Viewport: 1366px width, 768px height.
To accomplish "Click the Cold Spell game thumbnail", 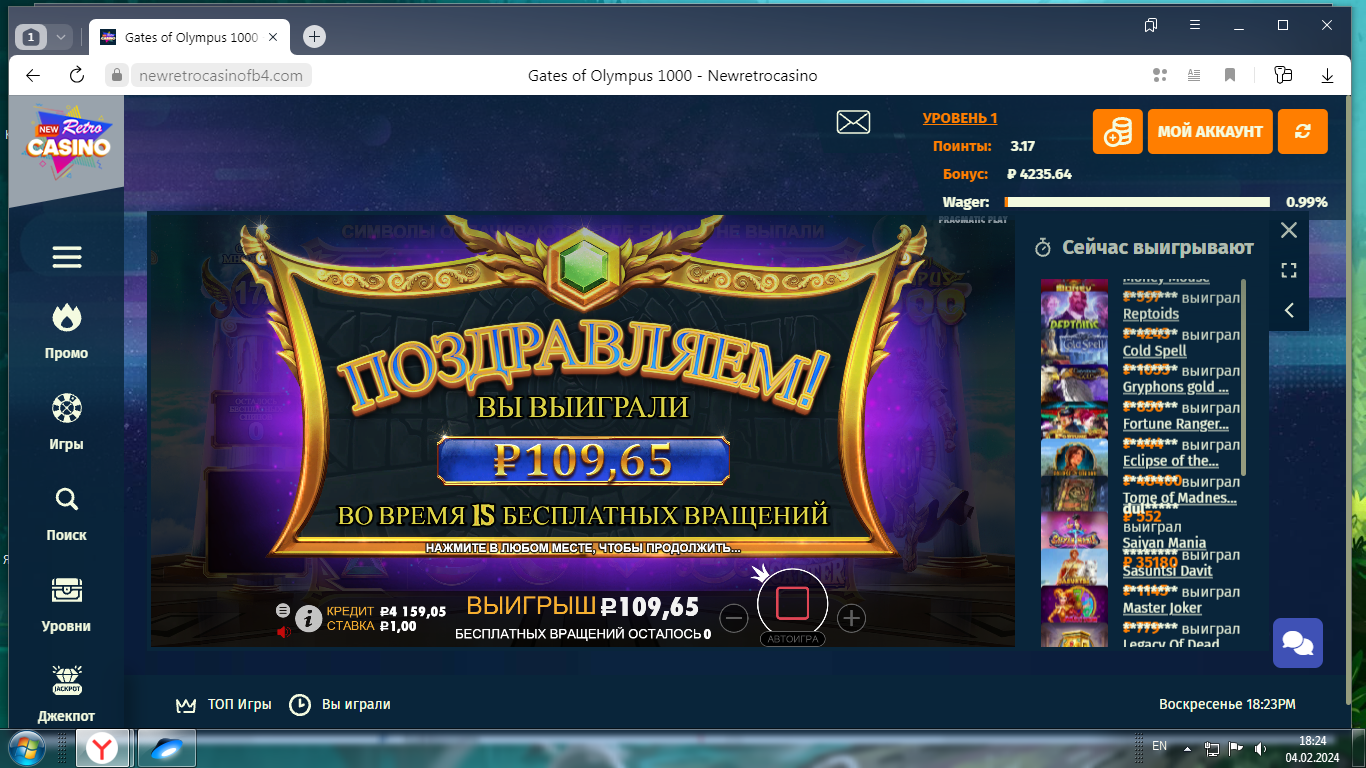I will coord(1074,343).
